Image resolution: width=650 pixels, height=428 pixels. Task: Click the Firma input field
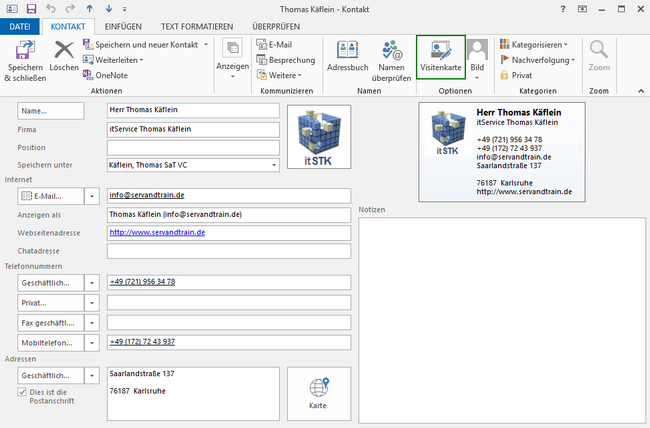[x=193, y=129]
